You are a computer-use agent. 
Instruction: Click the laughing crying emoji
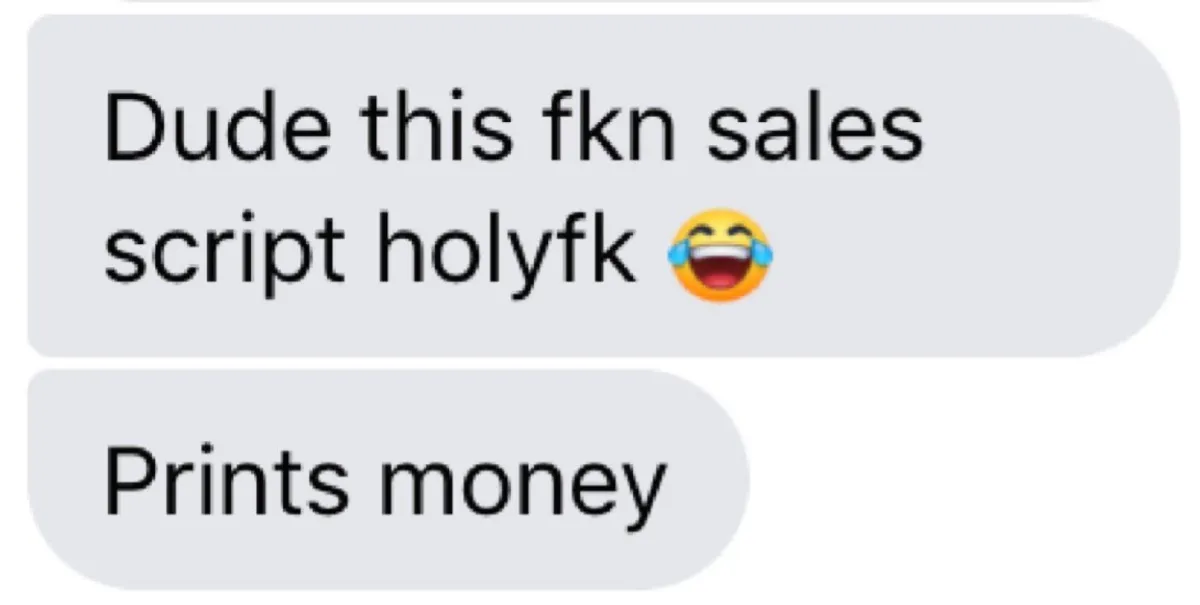click(719, 255)
